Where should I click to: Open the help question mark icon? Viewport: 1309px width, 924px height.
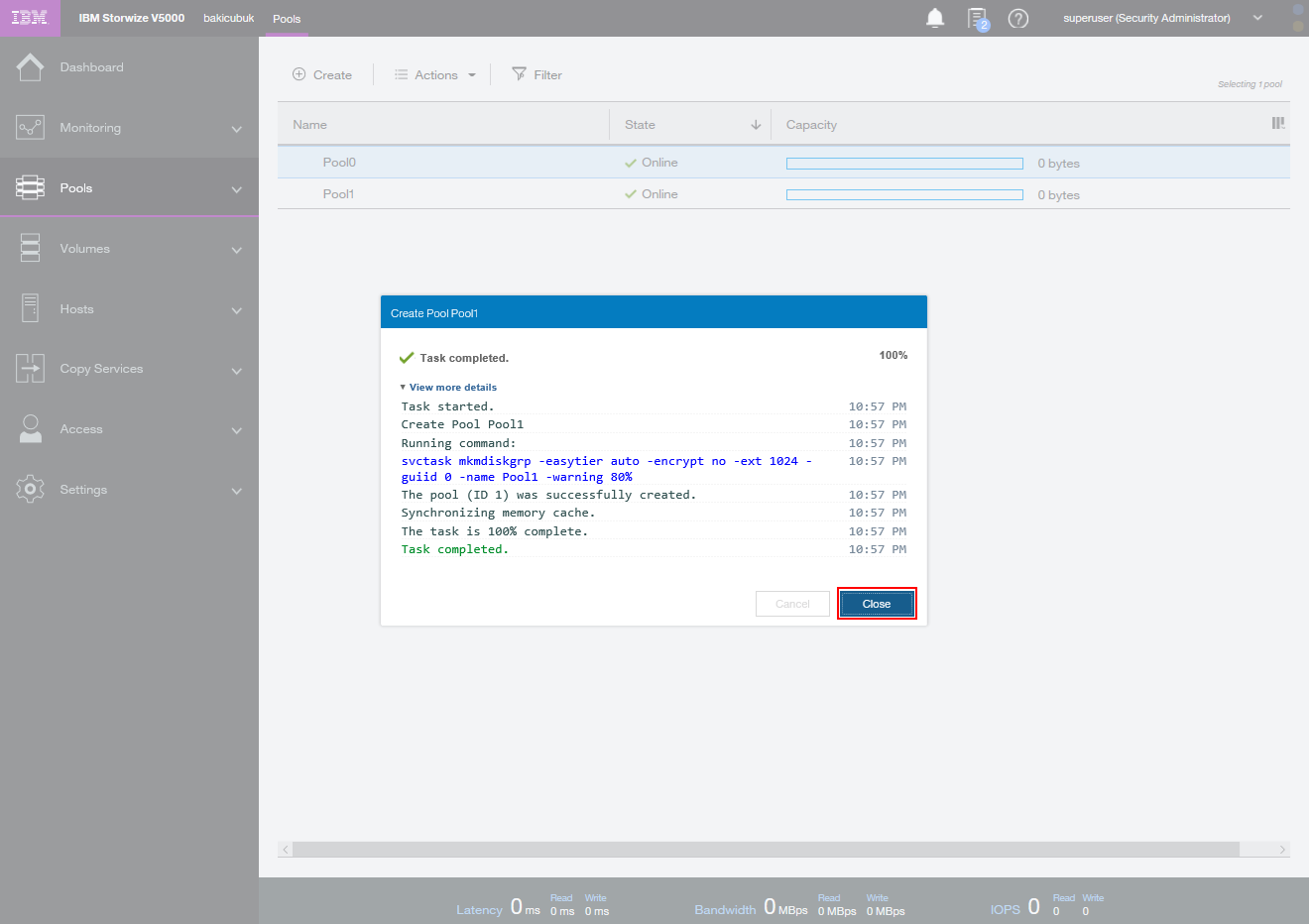1017,19
